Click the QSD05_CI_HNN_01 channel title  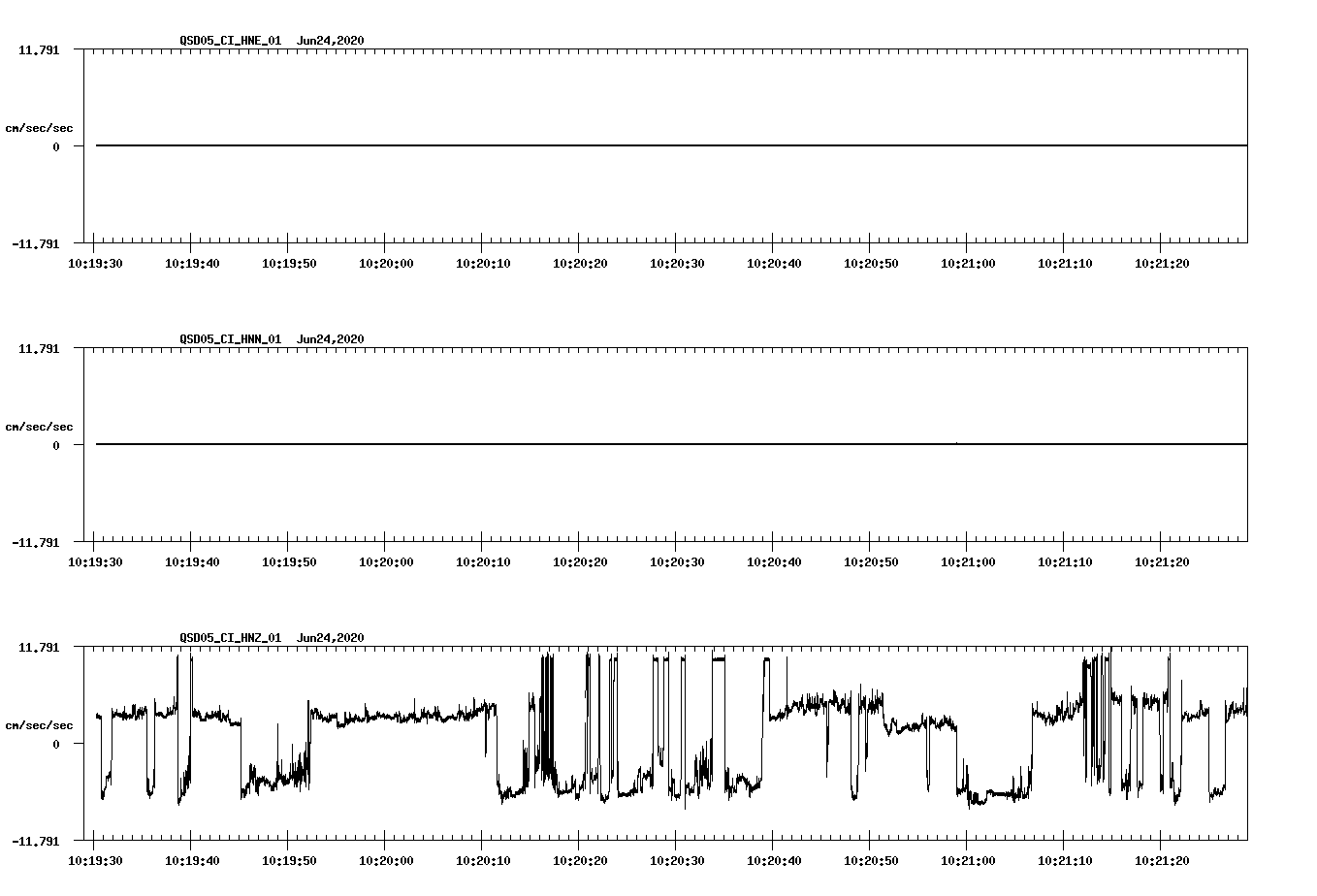click(x=231, y=338)
